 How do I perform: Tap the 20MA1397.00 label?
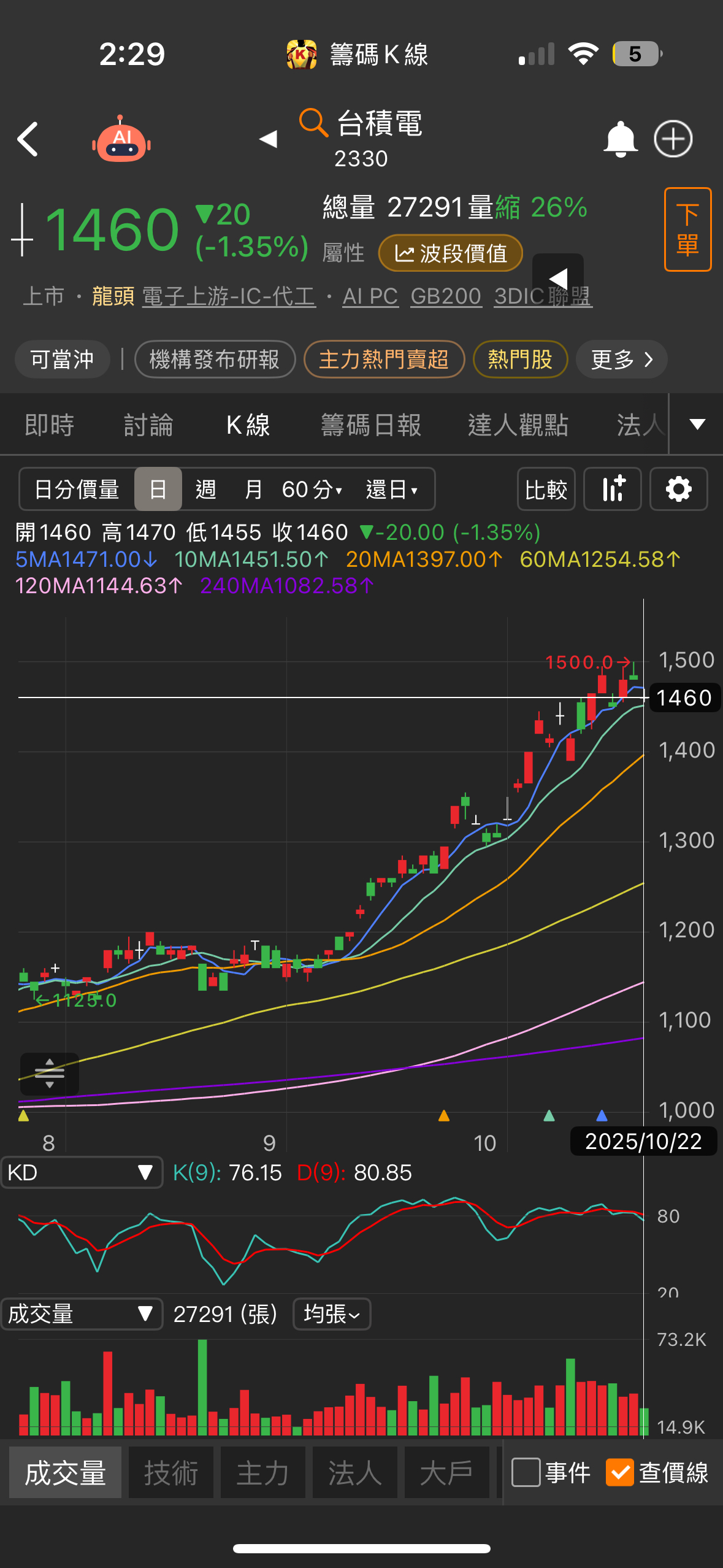(x=424, y=559)
